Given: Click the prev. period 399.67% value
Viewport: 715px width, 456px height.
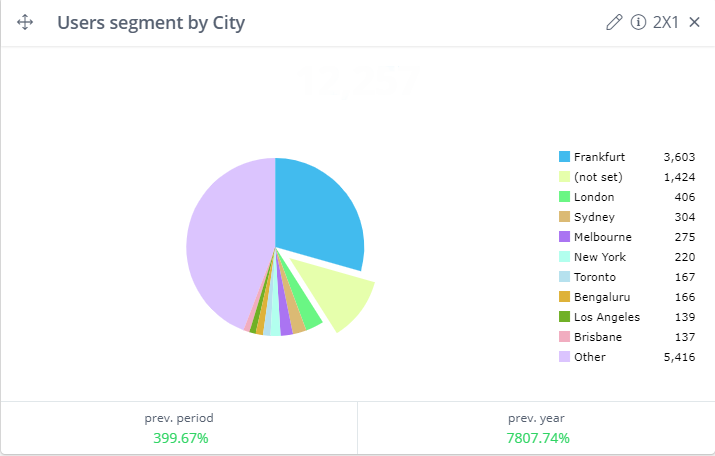Looking at the screenshot, I should click(181, 438).
